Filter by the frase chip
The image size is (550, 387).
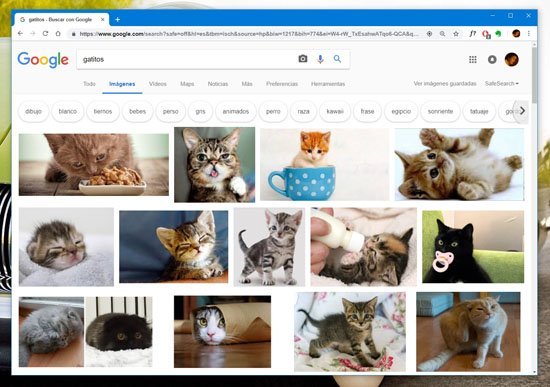(x=367, y=111)
